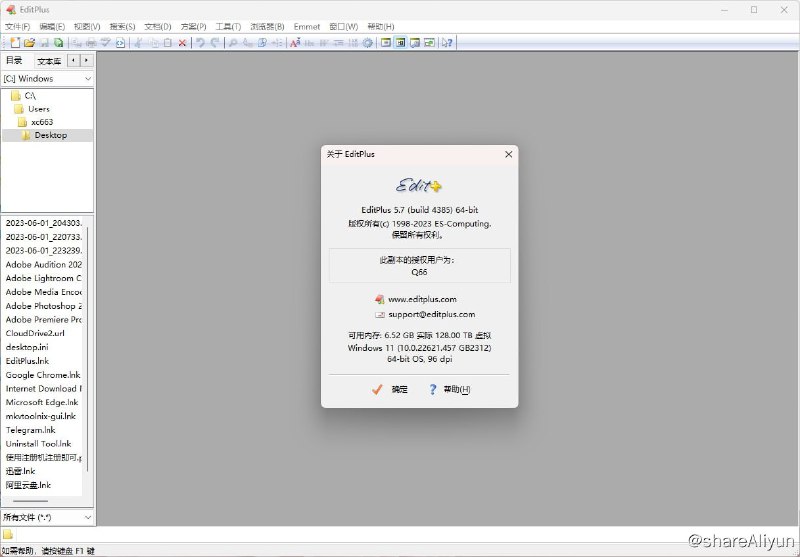Screen dimensions: 800x557
Task: Click the New file toolbar icon
Action: [x=15, y=43]
